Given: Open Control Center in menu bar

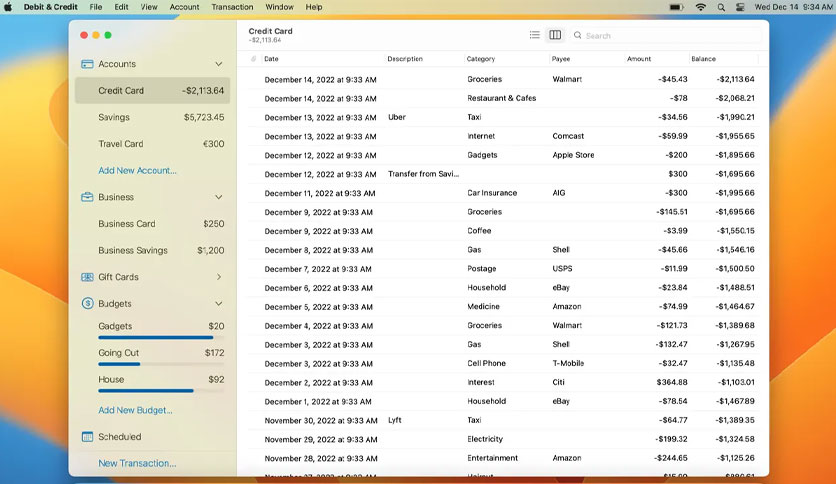Looking at the screenshot, I should coord(740,7).
